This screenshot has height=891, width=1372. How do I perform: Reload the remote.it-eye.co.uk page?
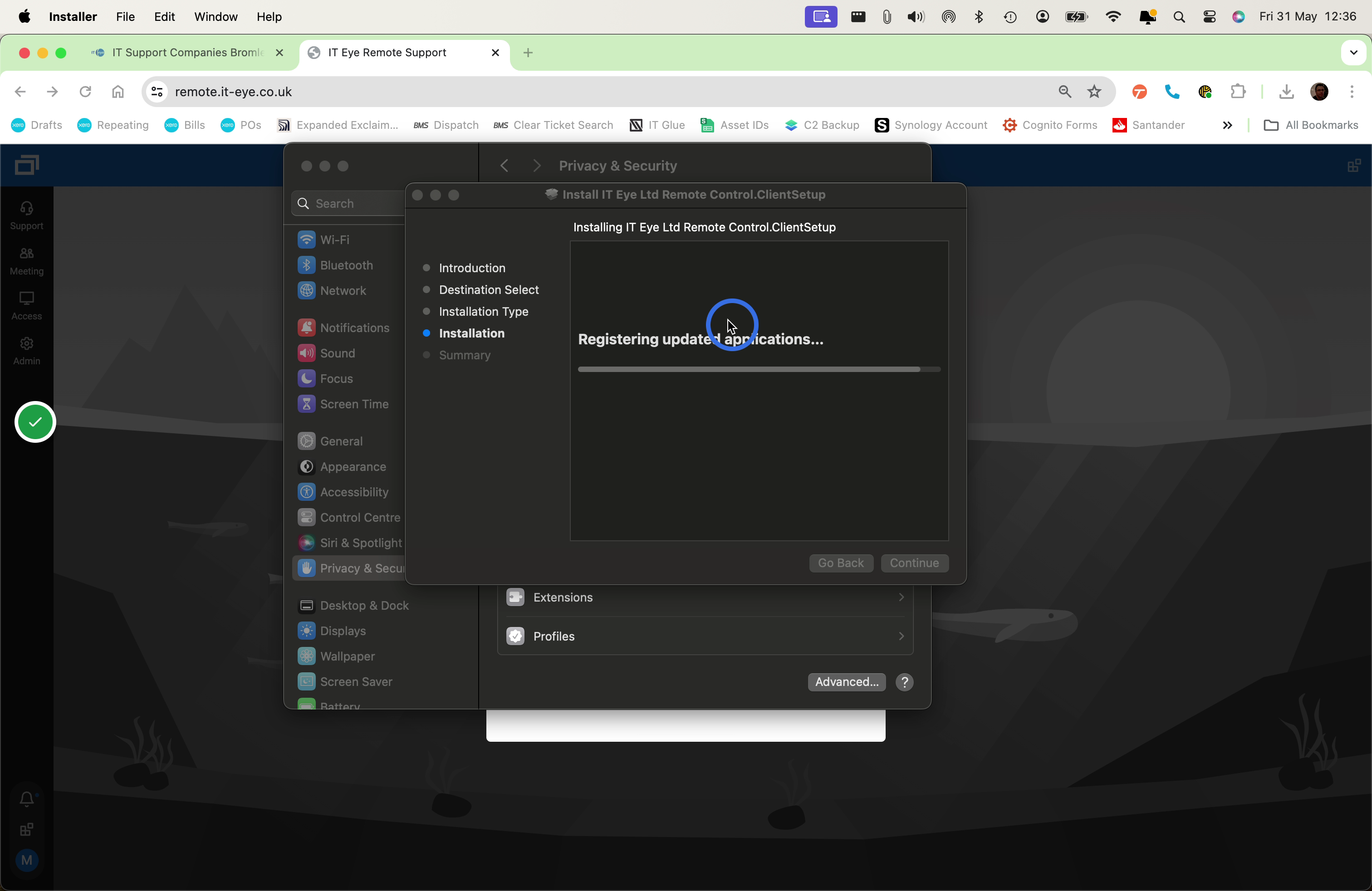pos(85,92)
